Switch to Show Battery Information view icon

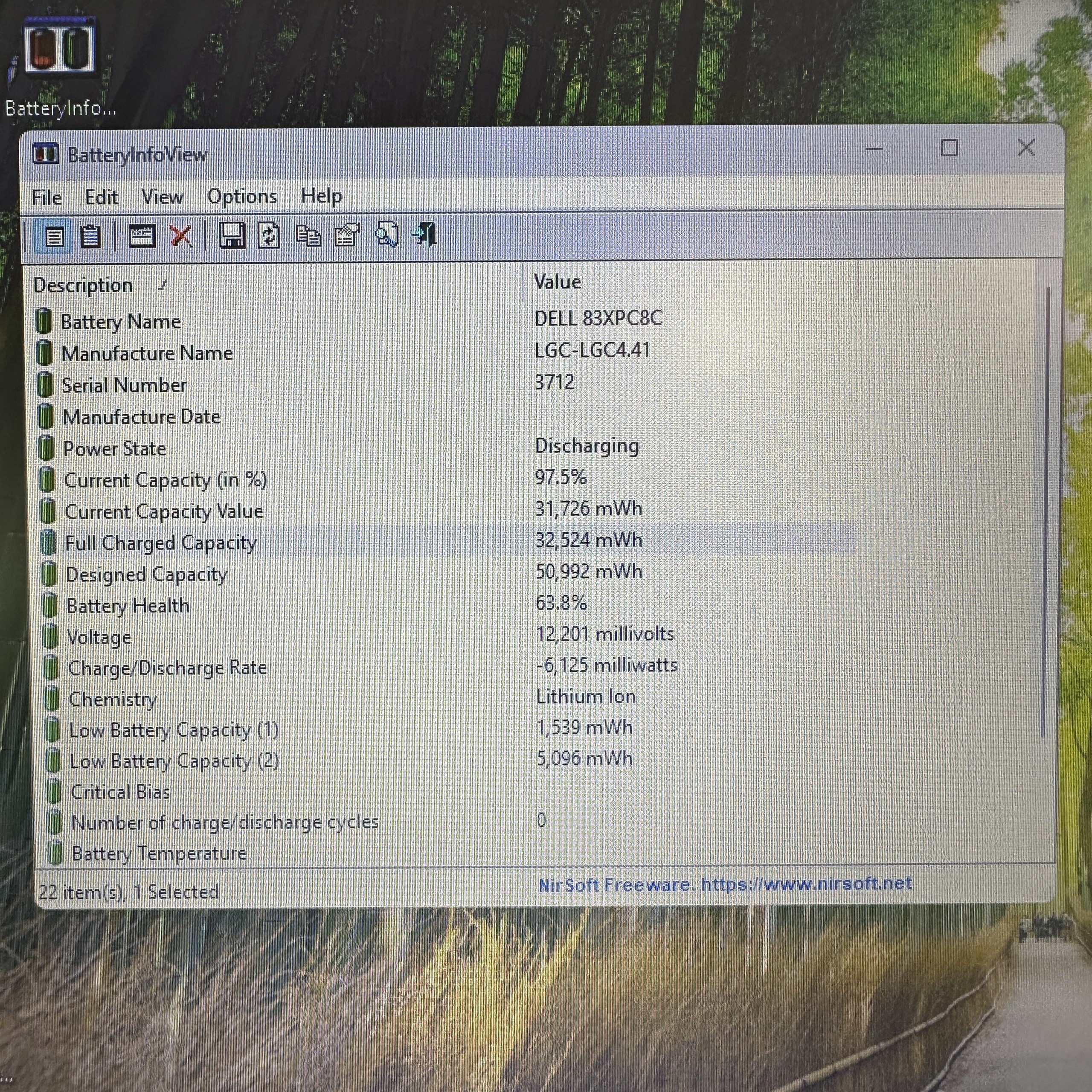tap(54, 236)
